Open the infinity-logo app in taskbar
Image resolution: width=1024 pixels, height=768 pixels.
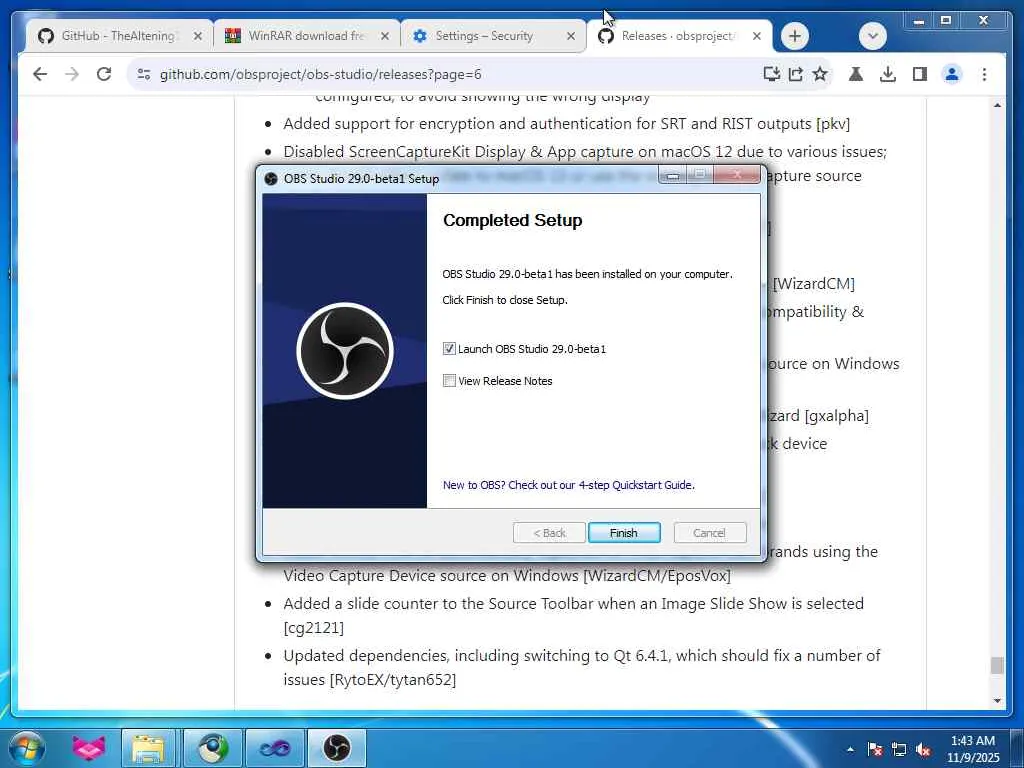pyautogui.click(x=274, y=748)
